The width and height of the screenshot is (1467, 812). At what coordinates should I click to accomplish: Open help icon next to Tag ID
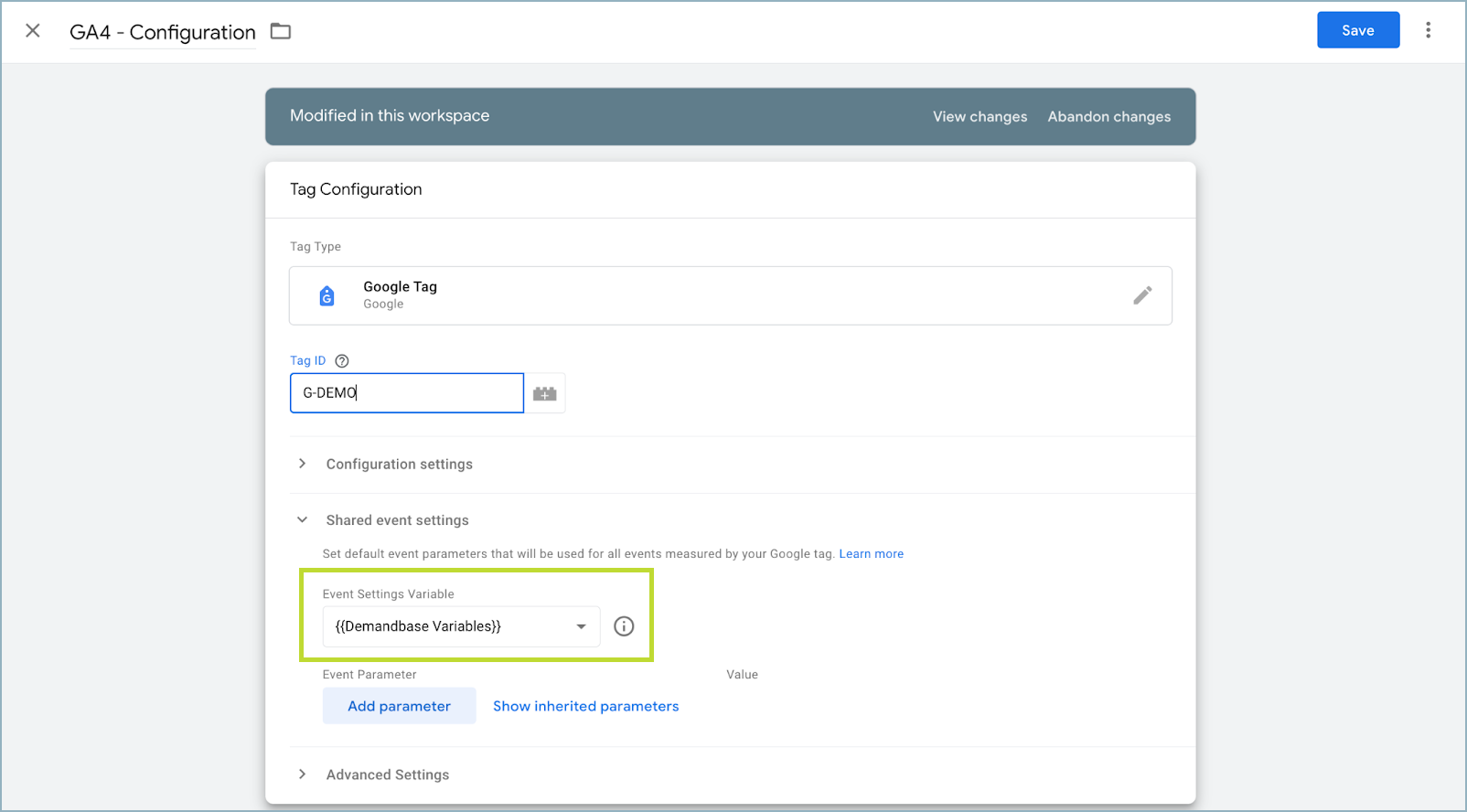coord(342,361)
